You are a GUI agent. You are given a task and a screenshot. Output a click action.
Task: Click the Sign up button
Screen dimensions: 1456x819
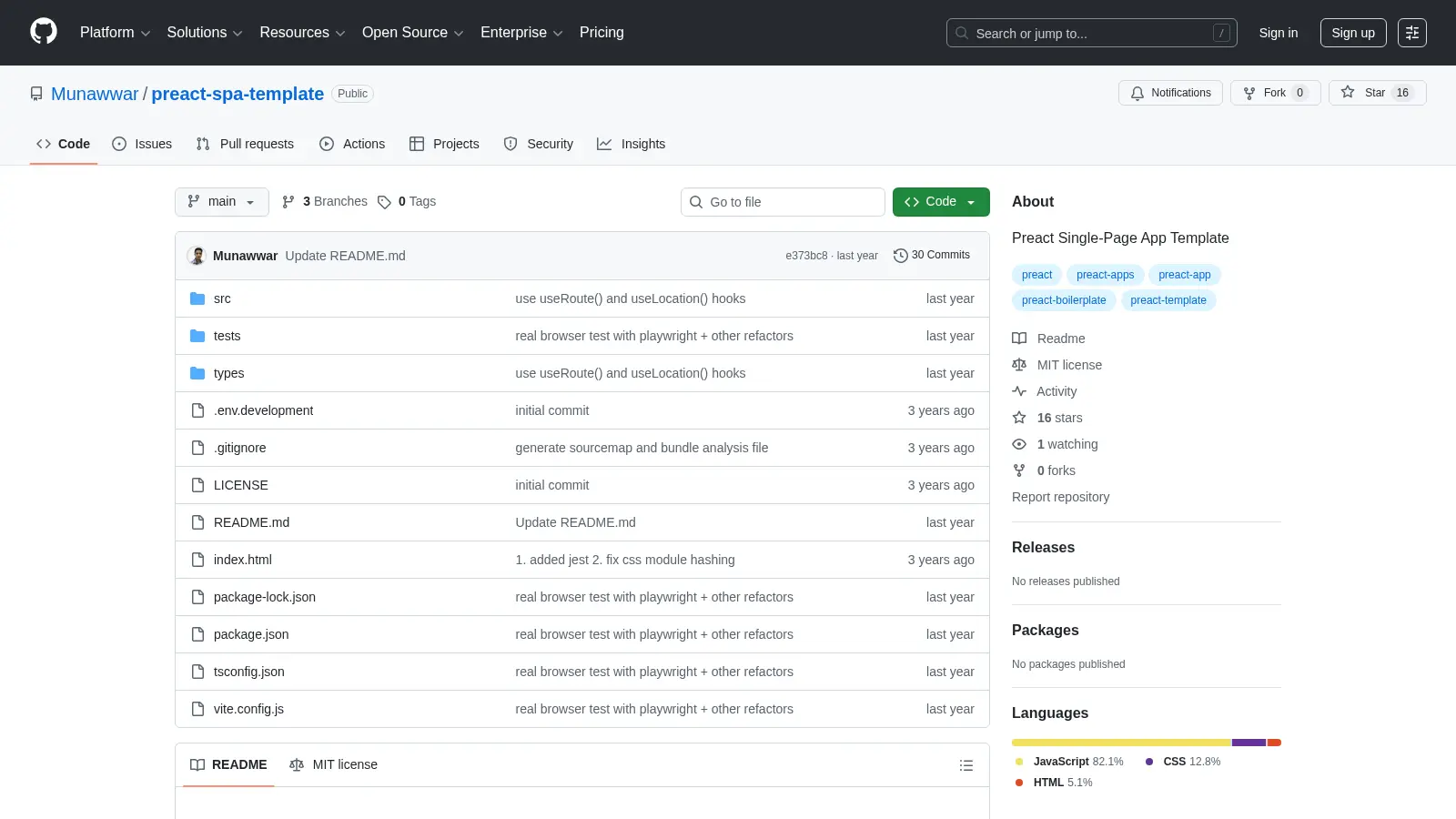click(1353, 33)
